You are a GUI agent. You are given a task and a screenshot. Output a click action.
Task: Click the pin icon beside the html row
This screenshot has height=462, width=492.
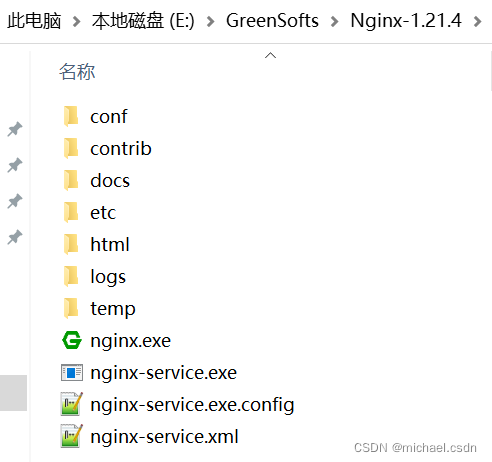coord(15,237)
